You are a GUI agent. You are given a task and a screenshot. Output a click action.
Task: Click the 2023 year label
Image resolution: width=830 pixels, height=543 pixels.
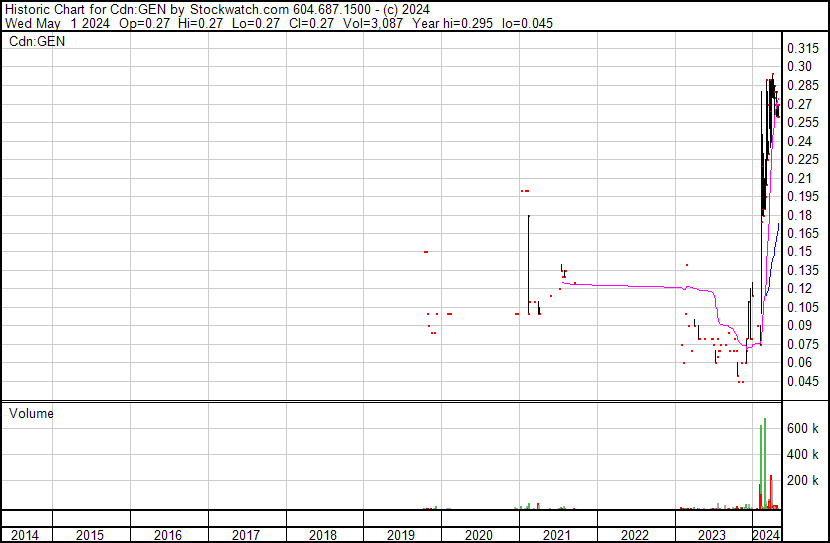click(712, 535)
